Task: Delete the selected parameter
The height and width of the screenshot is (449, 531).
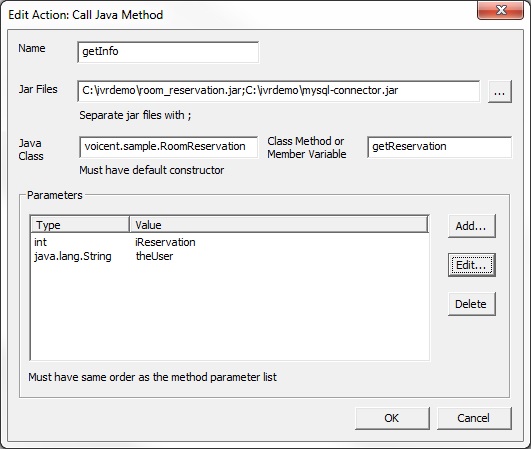Action: 472,304
